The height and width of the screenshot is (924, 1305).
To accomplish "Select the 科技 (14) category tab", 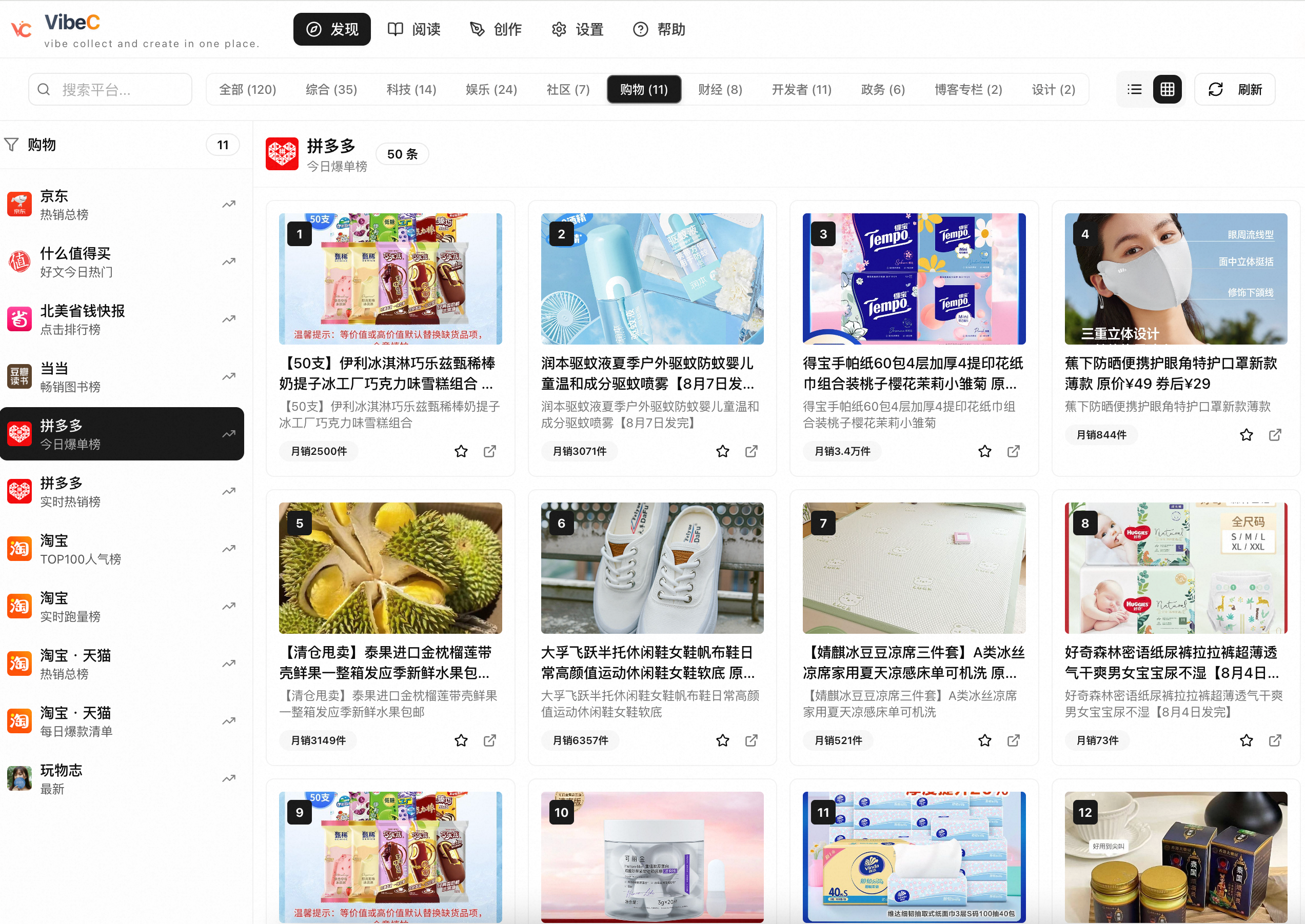I will [411, 89].
